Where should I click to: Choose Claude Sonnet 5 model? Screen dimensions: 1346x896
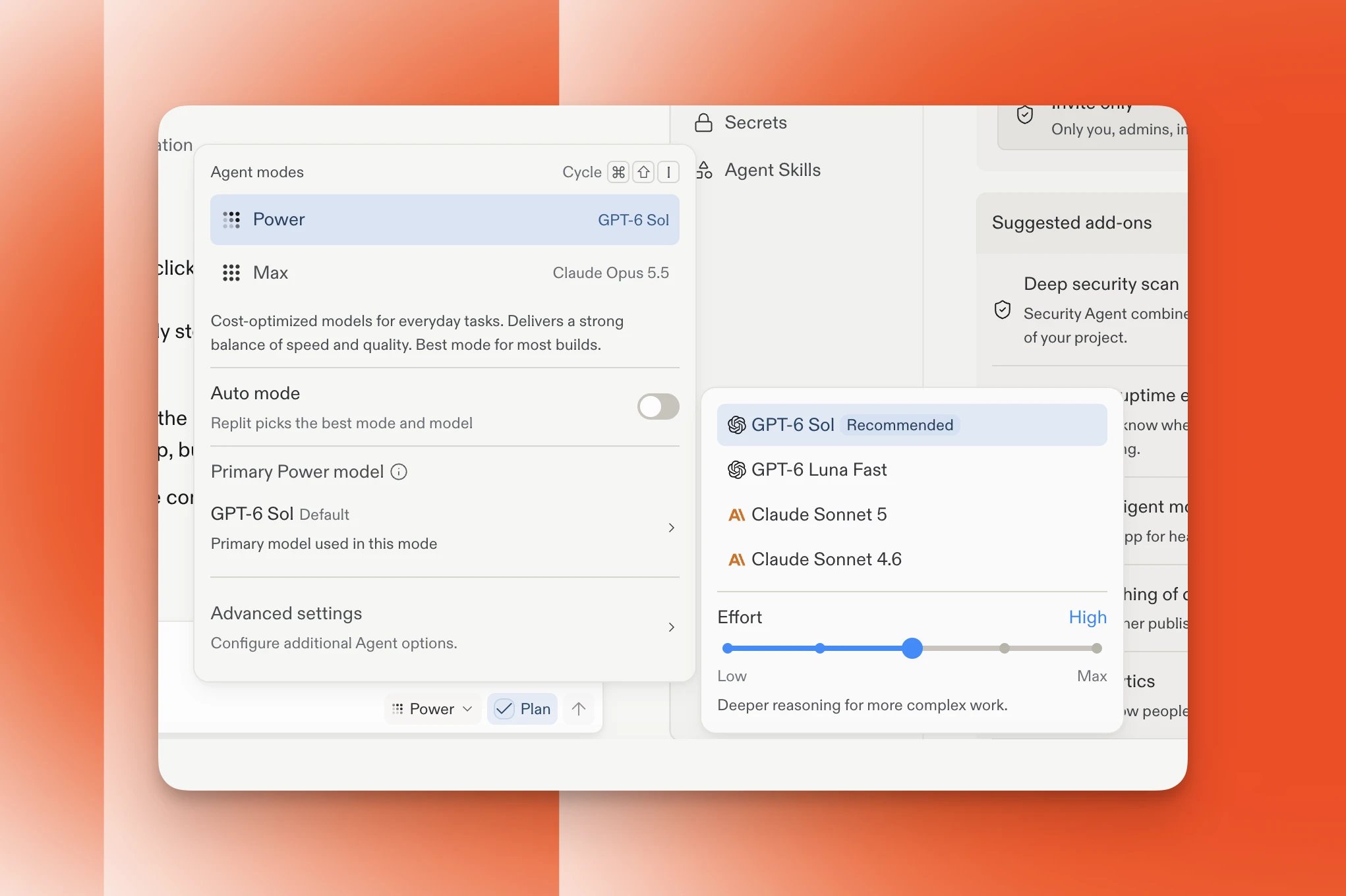coord(912,515)
